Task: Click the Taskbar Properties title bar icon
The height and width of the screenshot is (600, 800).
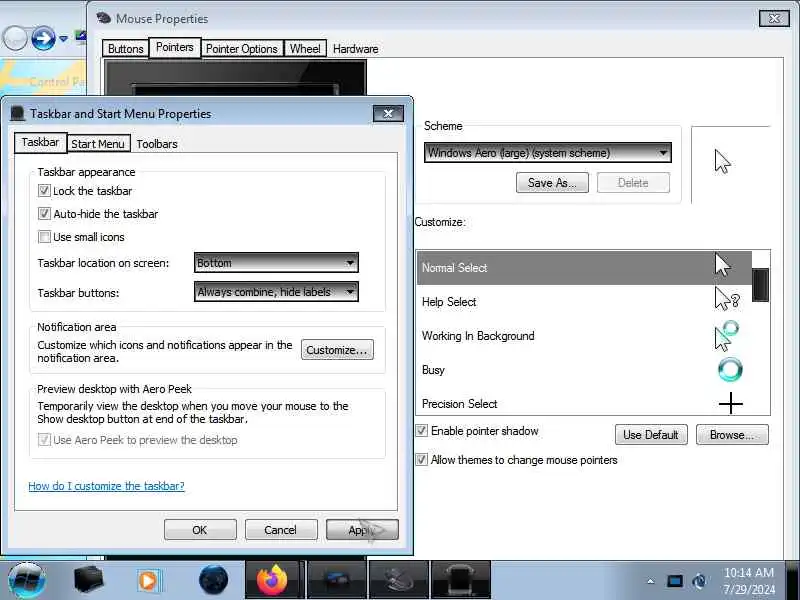Action: [17, 113]
